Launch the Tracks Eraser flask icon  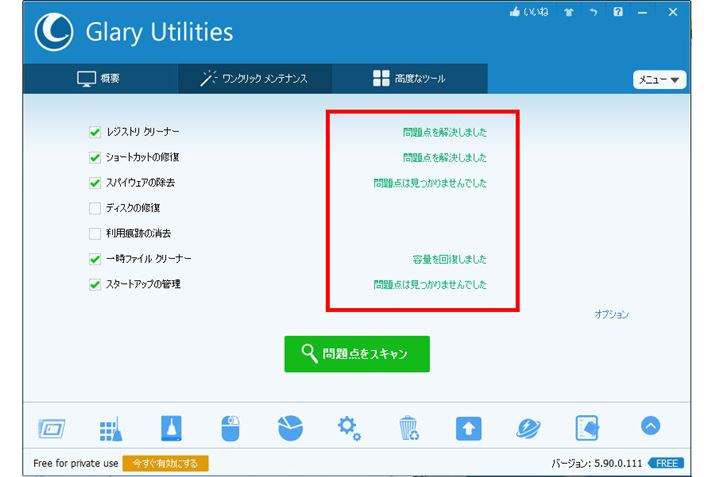pyautogui.click(x=171, y=428)
